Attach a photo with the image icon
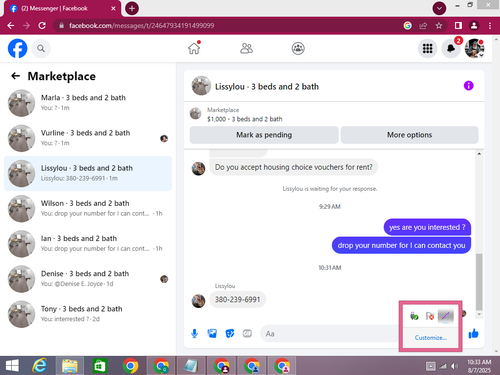500x375 pixels. click(x=212, y=333)
